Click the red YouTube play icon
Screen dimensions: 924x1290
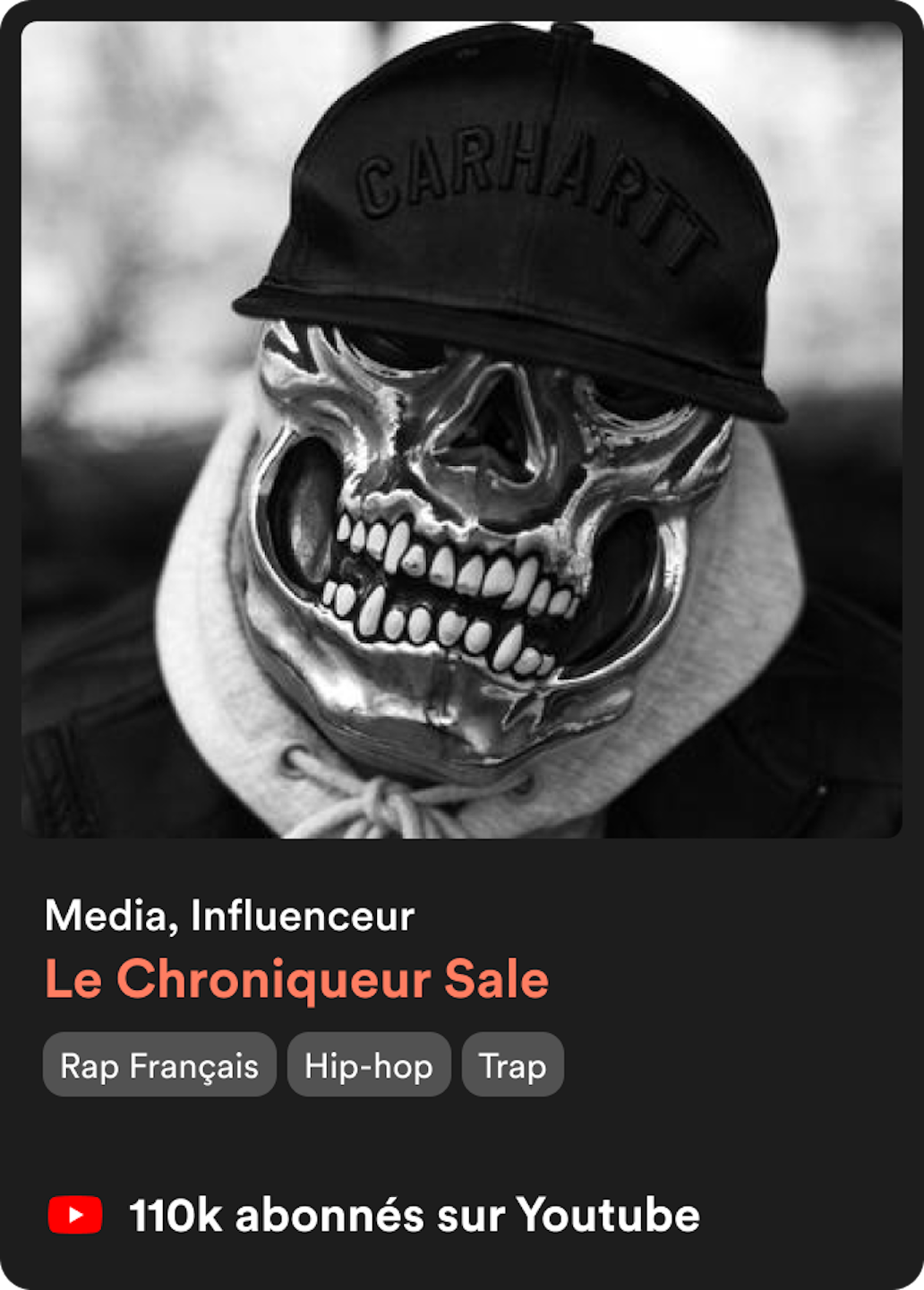pos(75,1215)
